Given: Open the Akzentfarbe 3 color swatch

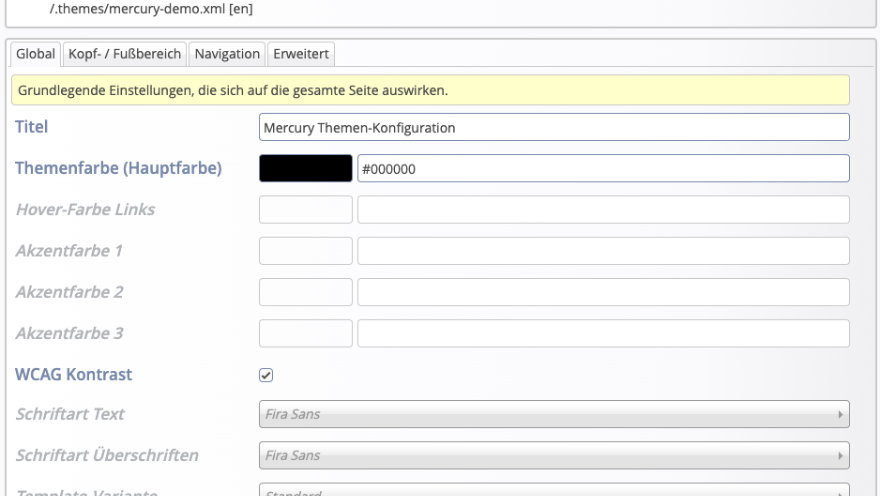Looking at the screenshot, I should (305, 333).
